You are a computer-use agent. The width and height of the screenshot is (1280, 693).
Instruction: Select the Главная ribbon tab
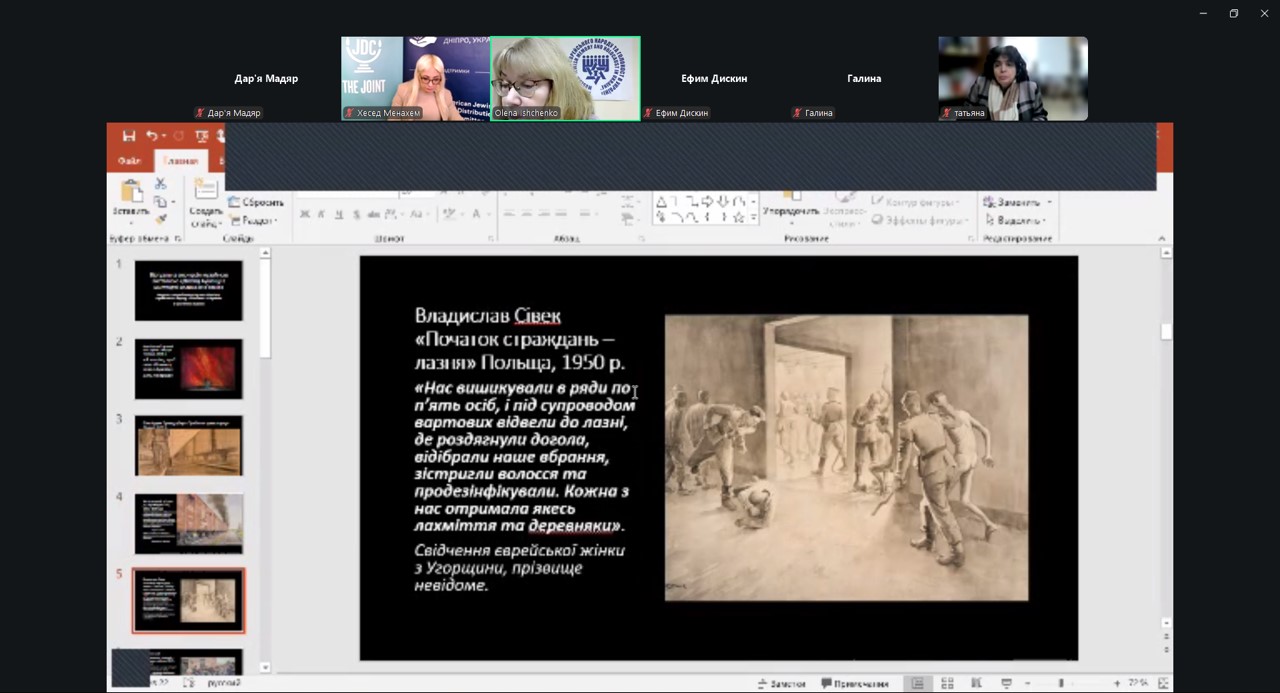coord(181,161)
